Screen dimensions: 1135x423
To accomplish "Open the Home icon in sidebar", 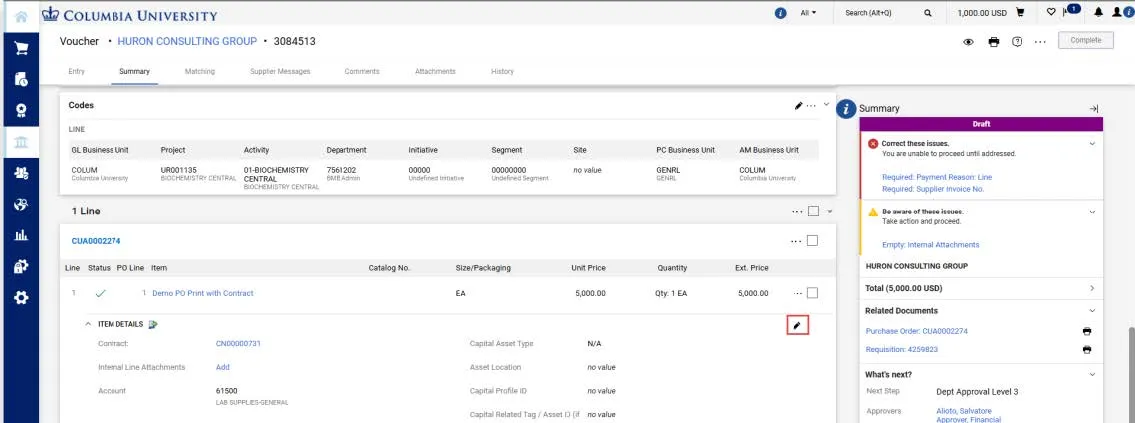I will (22, 16).
